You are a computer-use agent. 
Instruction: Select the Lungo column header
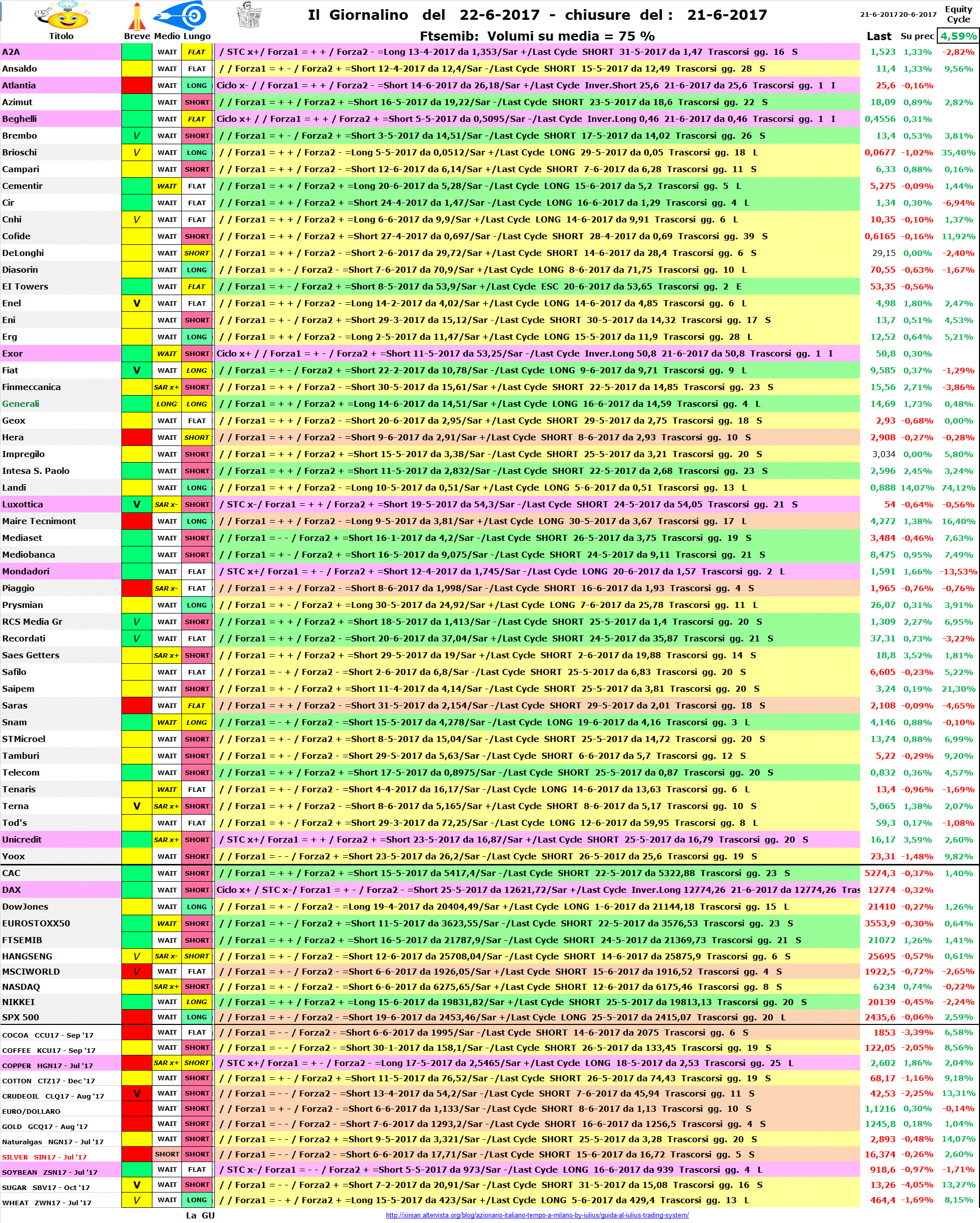(197, 36)
